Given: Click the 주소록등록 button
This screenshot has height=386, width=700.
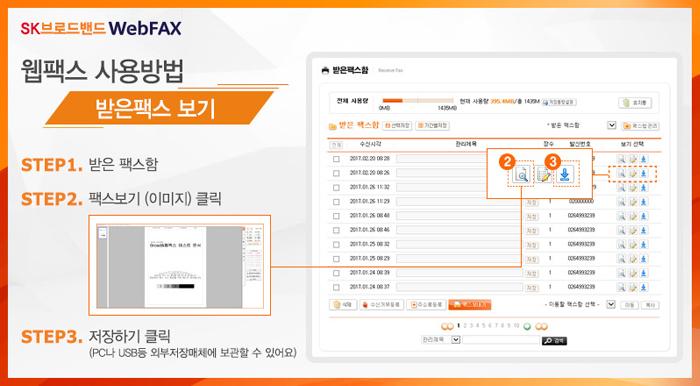Looking at the screenshot, I should [x=426, y=305].
